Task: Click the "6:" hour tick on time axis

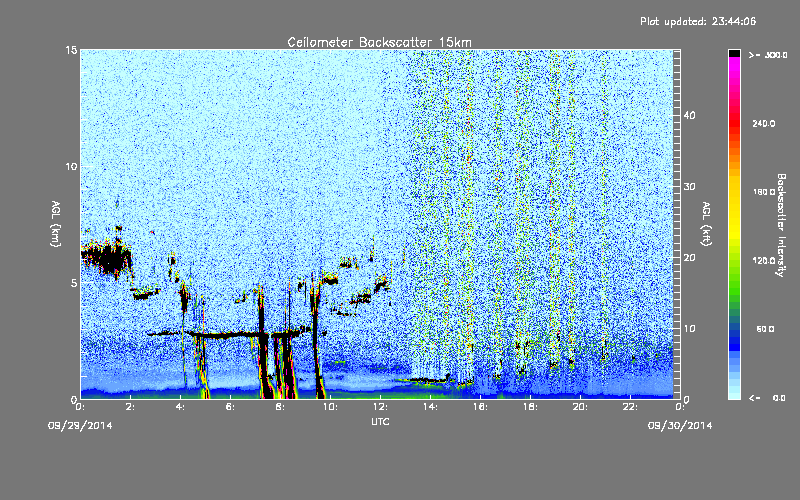Action: coord(231,407)
